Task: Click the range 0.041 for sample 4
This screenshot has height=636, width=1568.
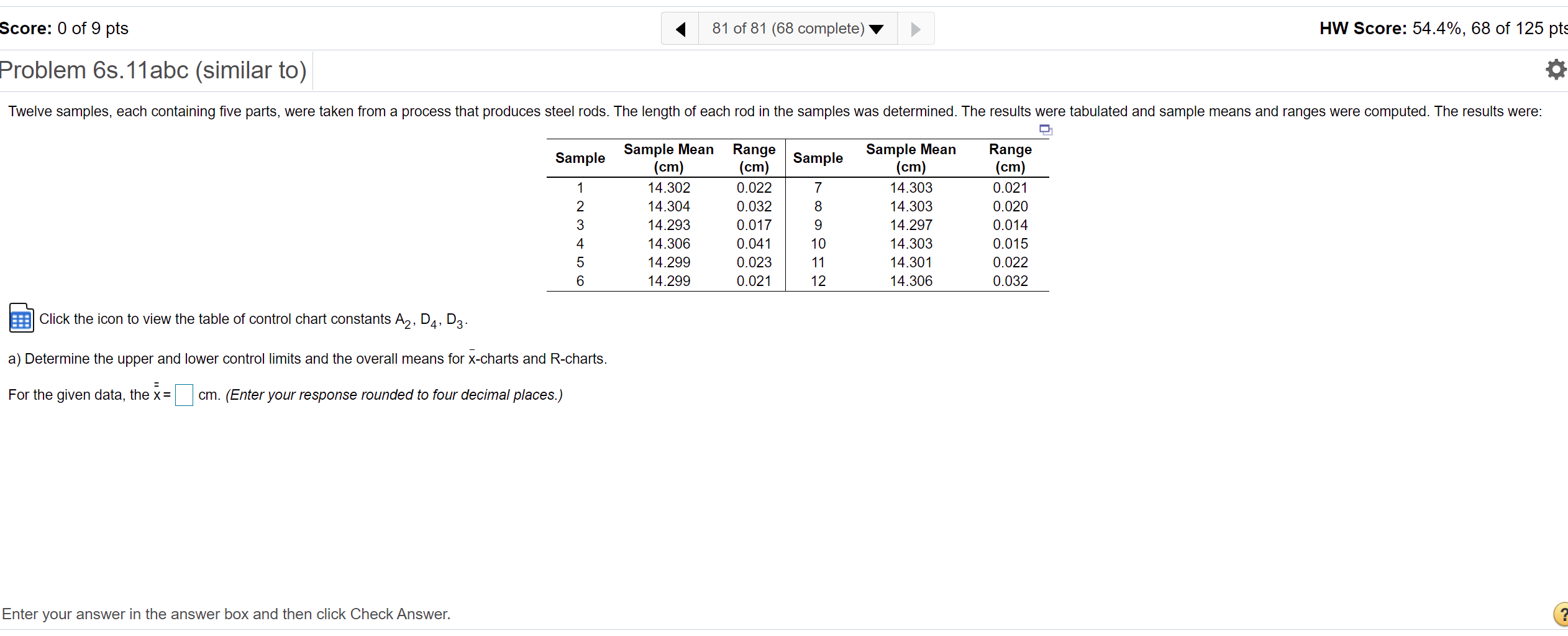Action: click(x=754, y=244)
